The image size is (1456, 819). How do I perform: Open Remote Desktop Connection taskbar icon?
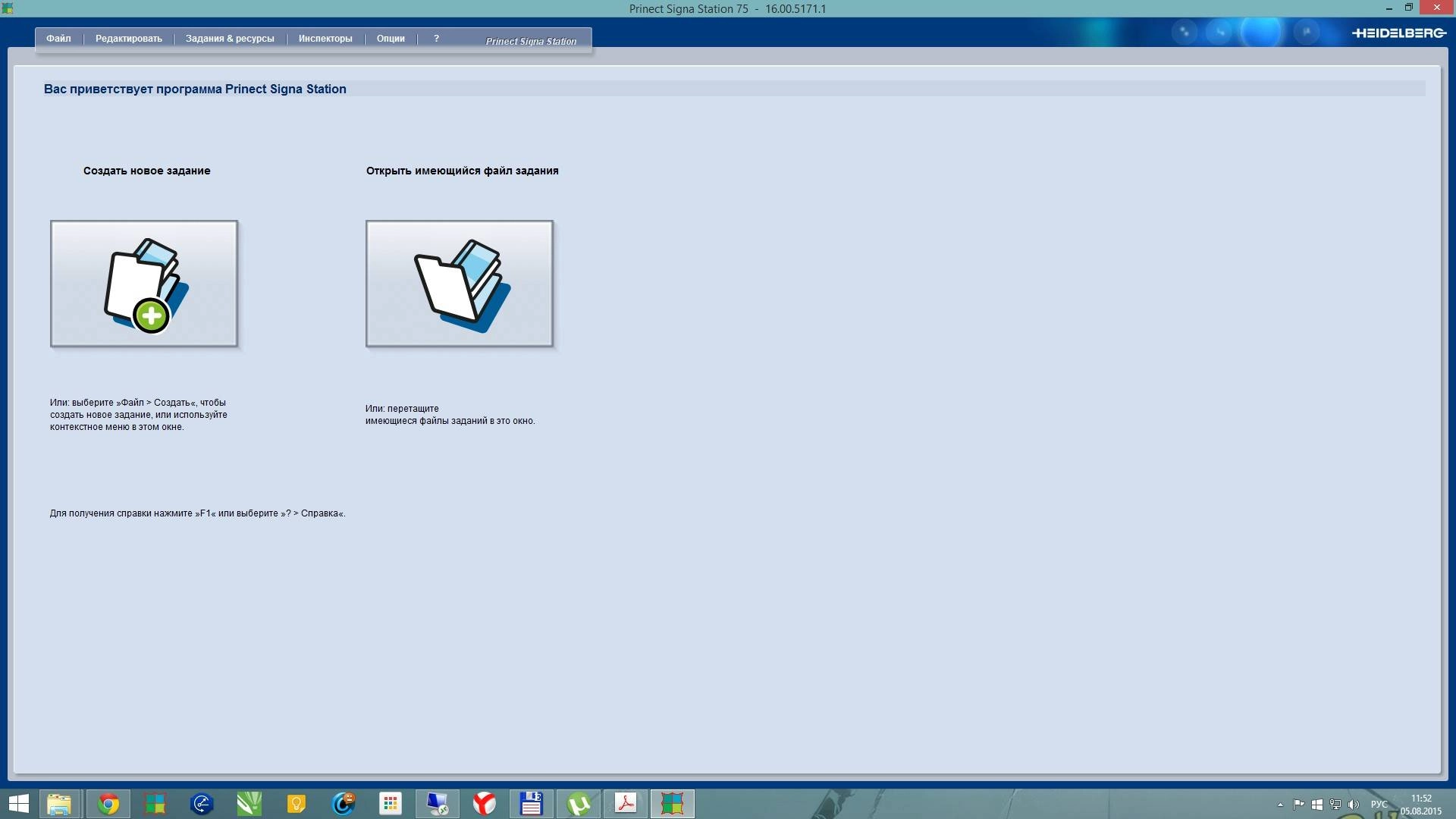[438, 804]
